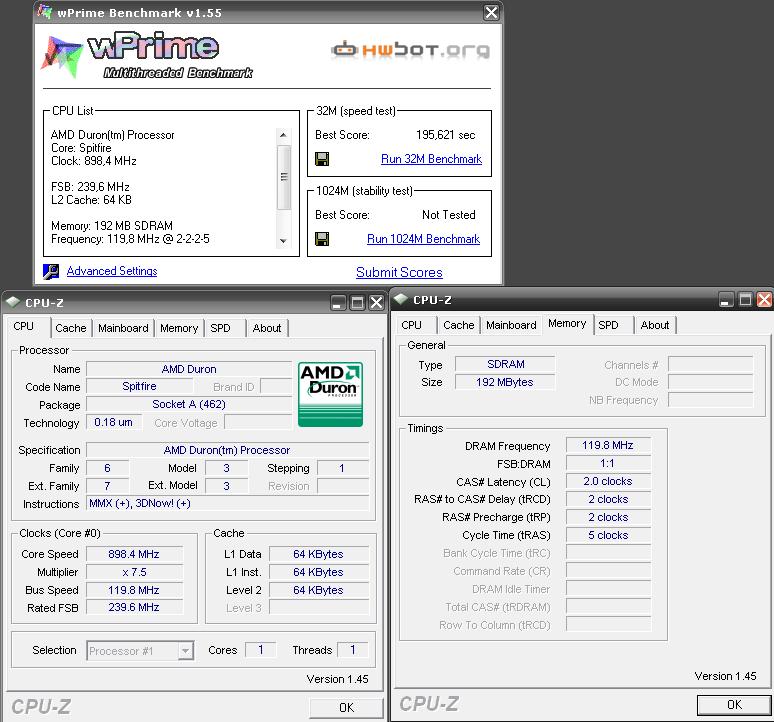The height and width of the screenshot is (722, 774).
Task: Run the 1024M Benchmark
Action: coord(424,239)
